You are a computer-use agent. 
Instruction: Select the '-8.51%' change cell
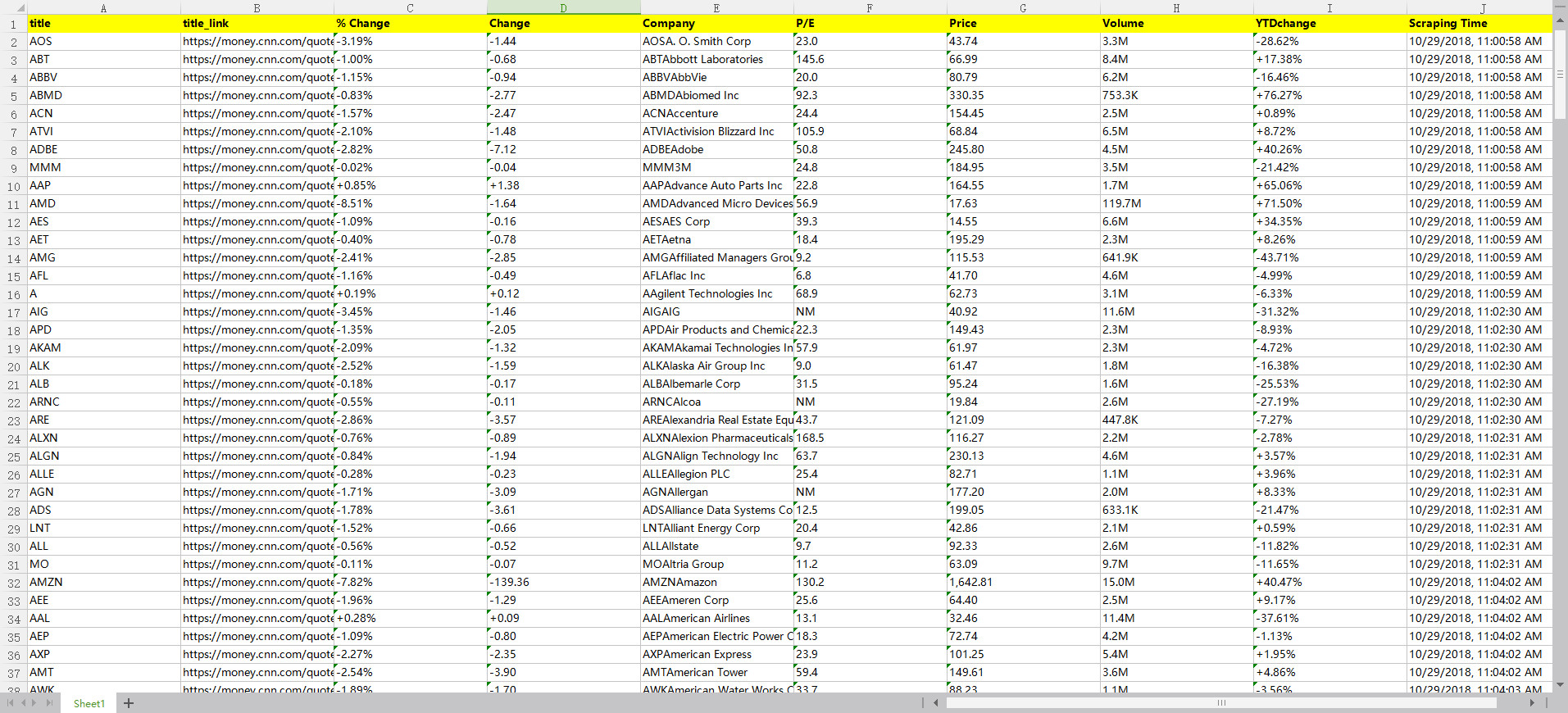(410, 204)
